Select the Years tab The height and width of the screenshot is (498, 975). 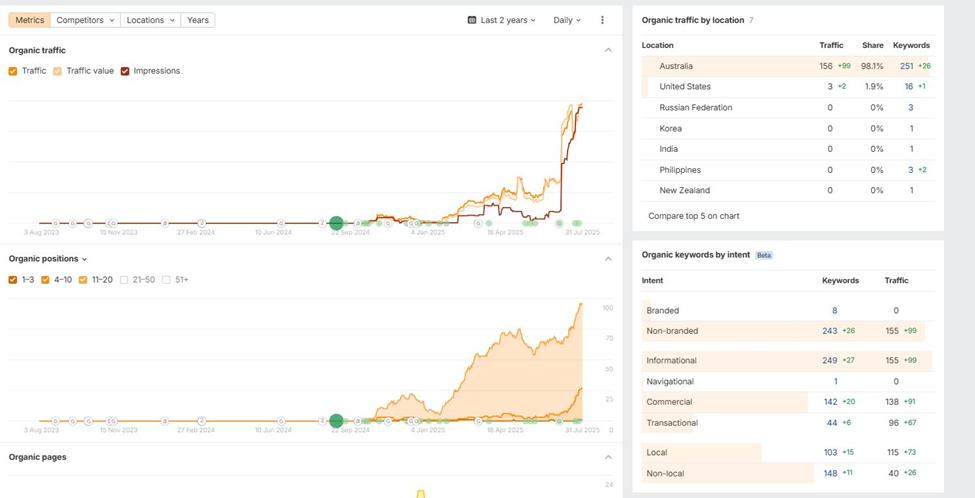coord(198,20)
